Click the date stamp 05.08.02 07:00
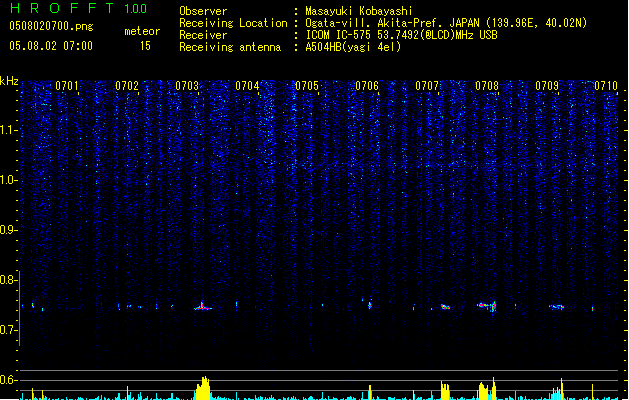Image resolution: width=629 pixels, height=400 pixels. tap(51, 46)
